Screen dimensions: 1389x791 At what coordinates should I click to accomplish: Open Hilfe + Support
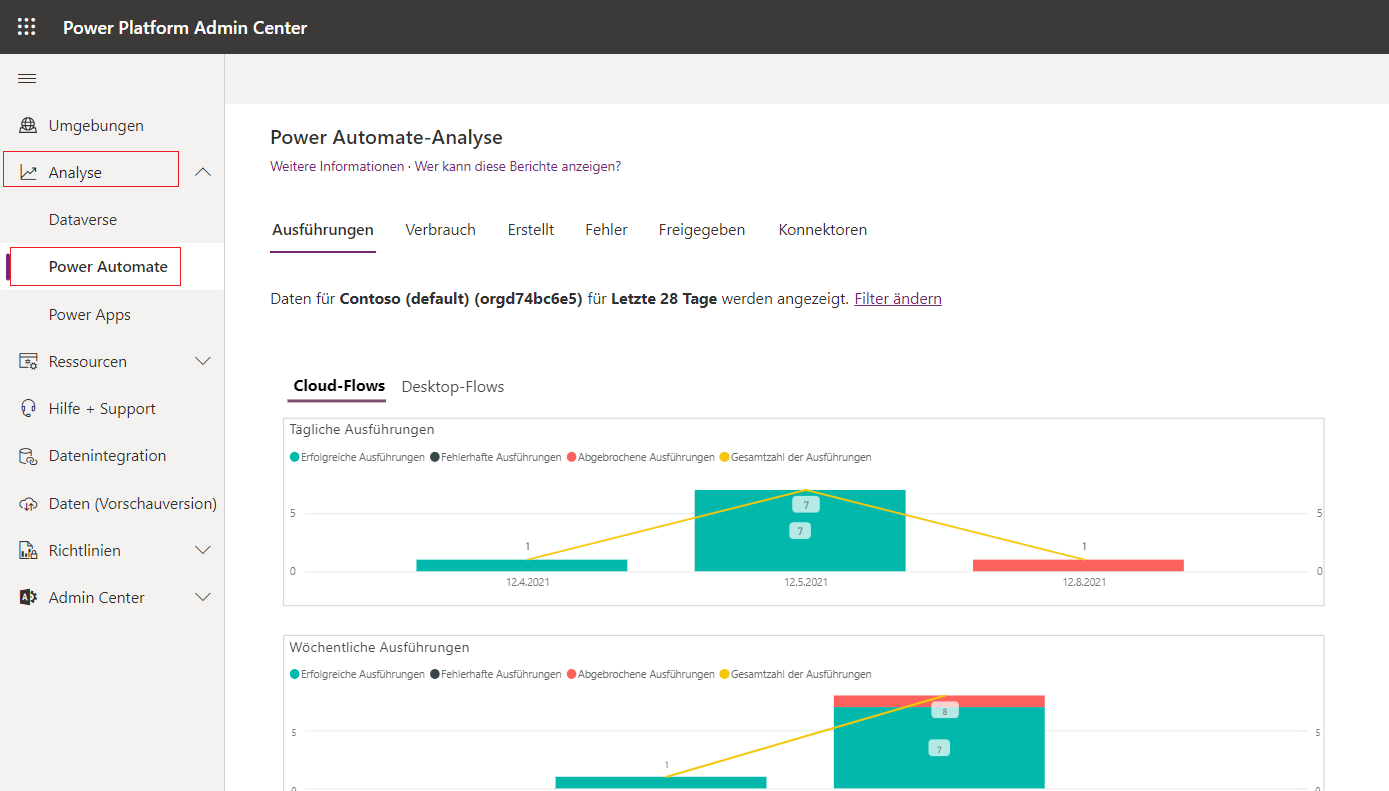pos(102,409)
